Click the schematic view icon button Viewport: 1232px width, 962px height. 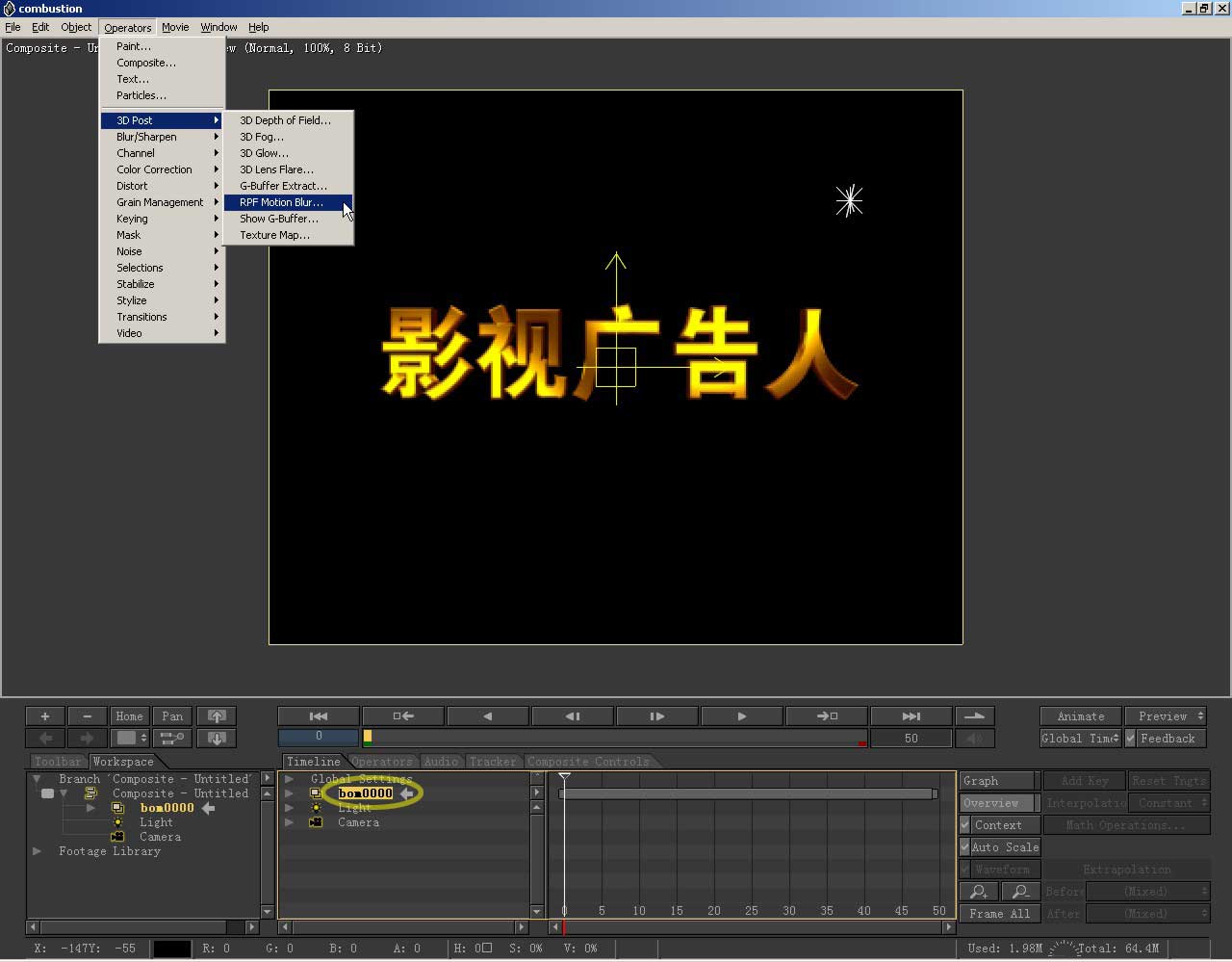click(x=172, y=739)
